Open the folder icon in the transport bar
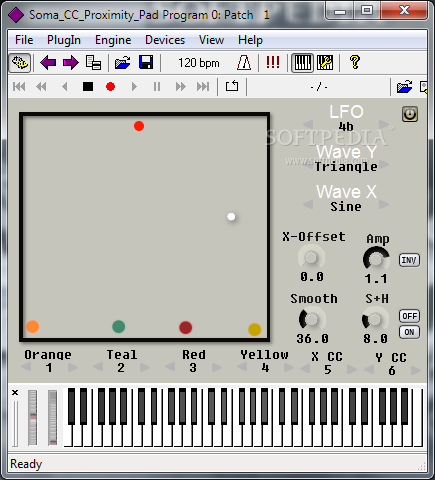 [x=404, y=87]
